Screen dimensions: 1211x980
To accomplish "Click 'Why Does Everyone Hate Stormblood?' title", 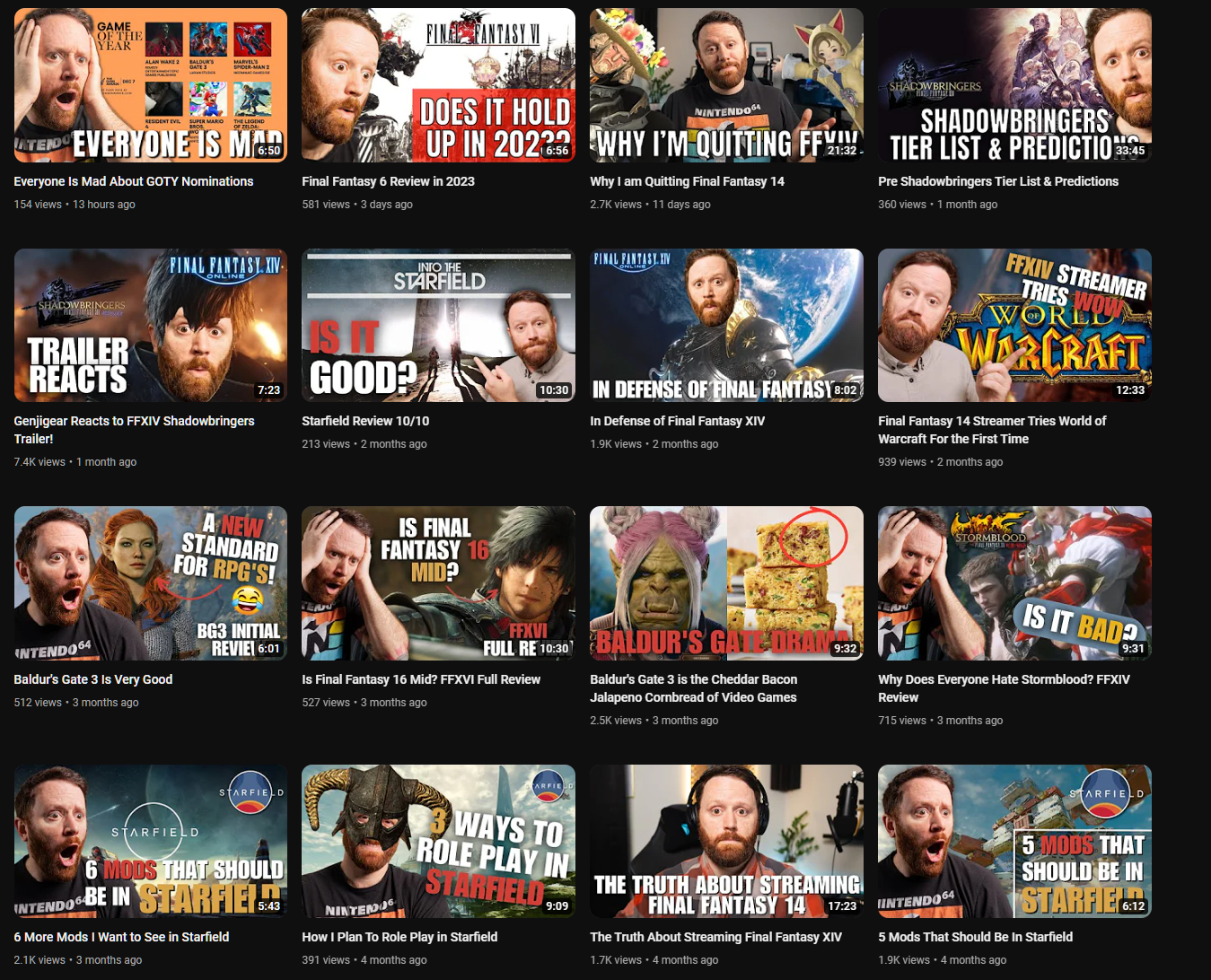I will coord(1004,688).
